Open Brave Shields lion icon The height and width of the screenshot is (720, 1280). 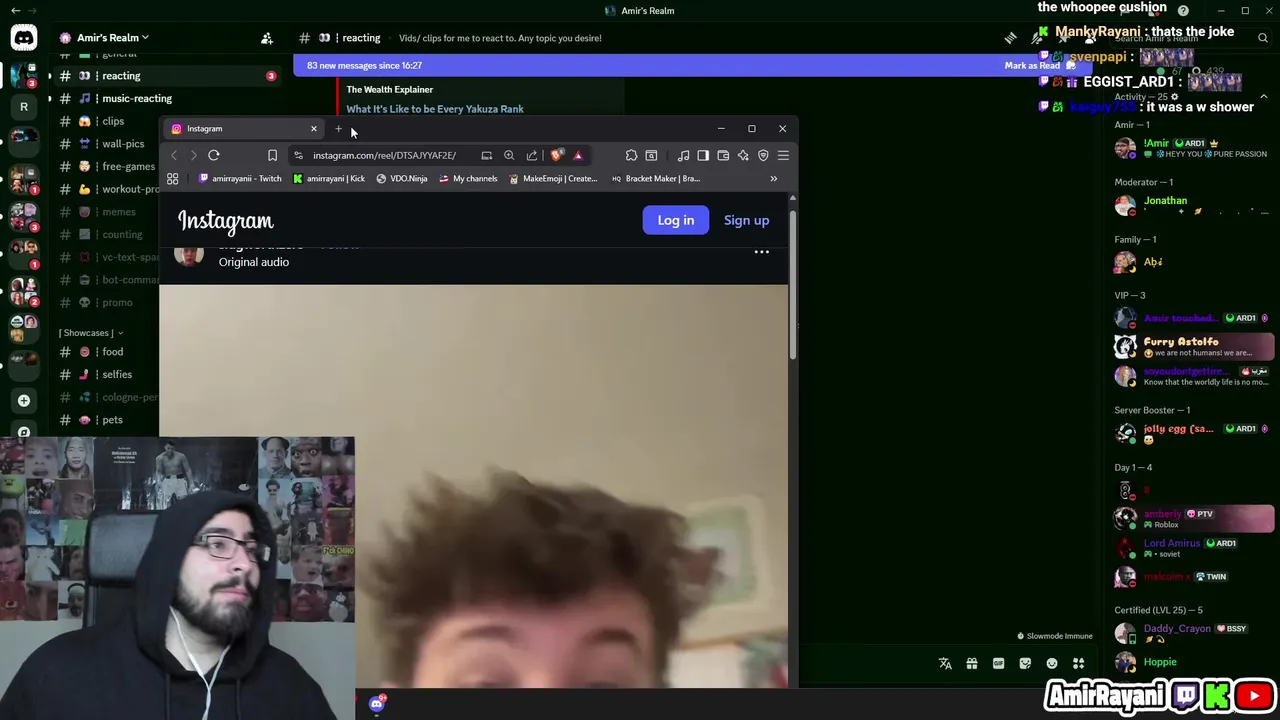[x=556, y=155]
